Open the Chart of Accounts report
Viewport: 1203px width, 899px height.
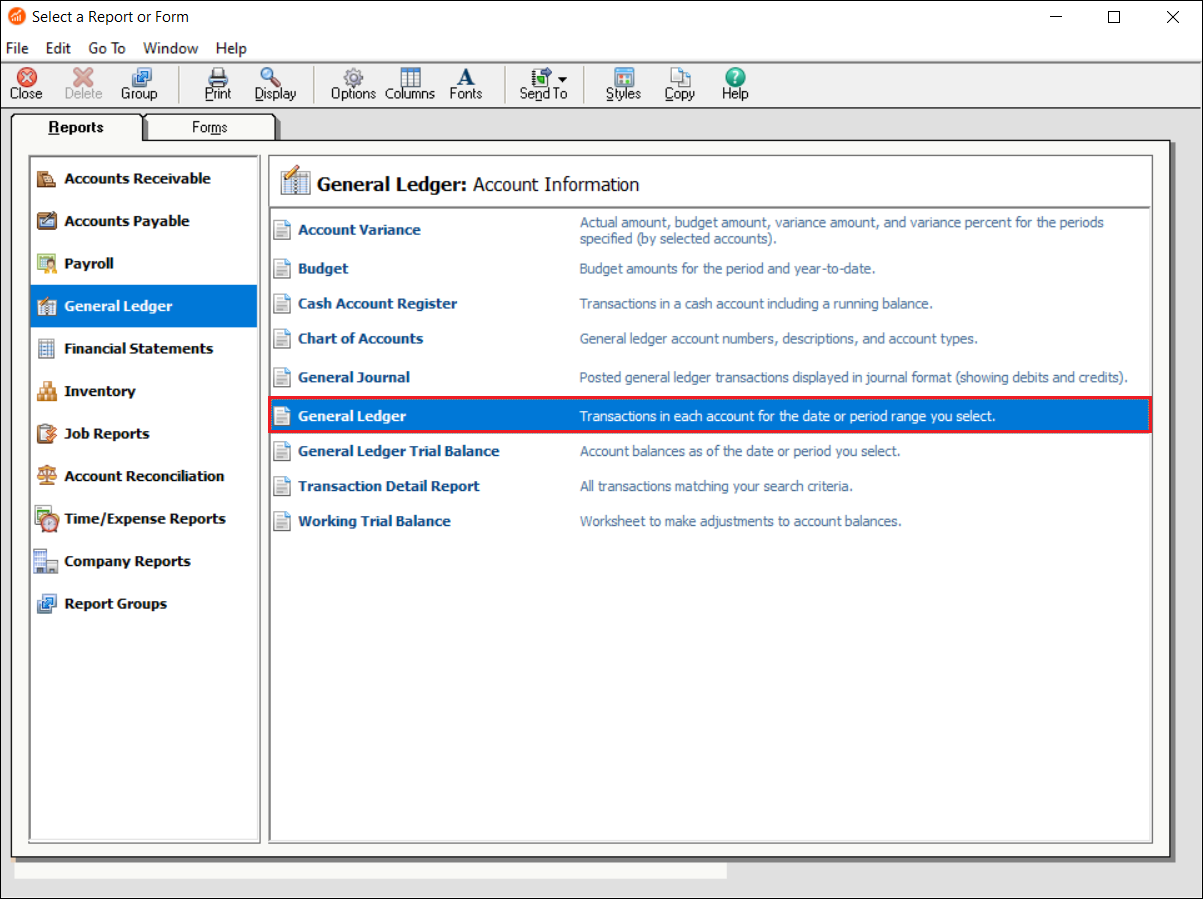click(x=360, y=339)
